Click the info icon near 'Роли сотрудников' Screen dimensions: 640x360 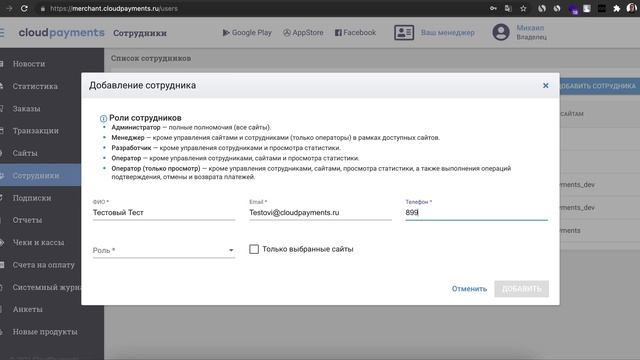click(x=103, y=118)
